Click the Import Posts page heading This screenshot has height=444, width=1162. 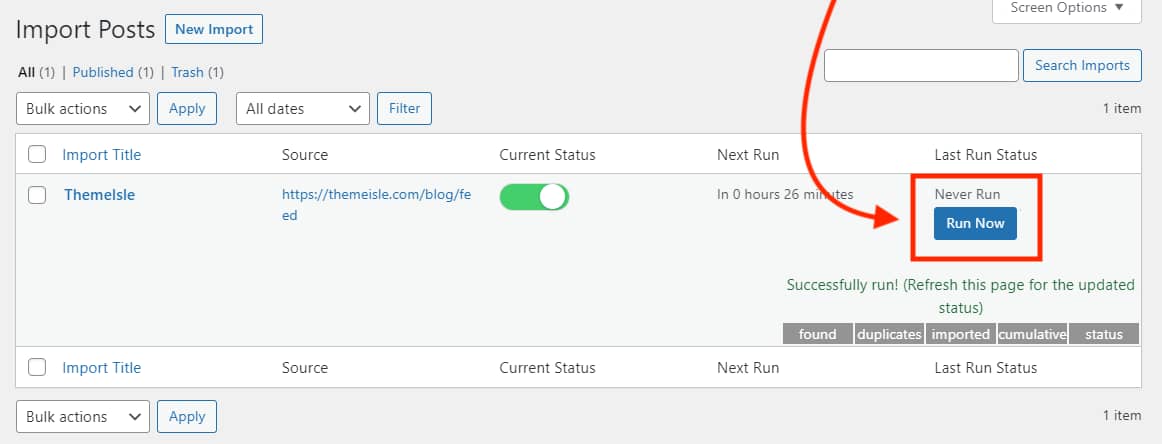click(x=85, y=30)
